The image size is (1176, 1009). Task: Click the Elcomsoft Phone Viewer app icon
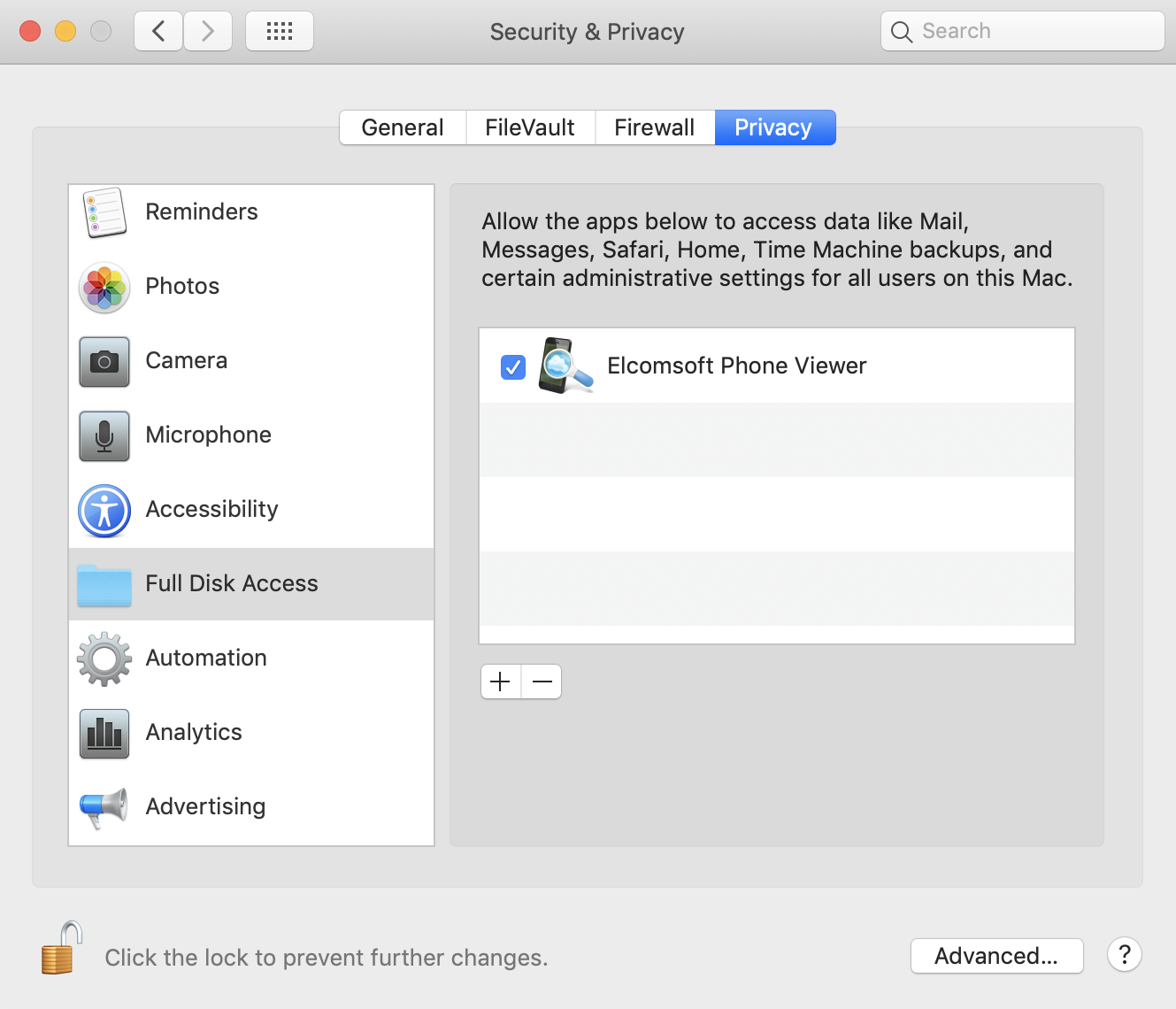pos(565,366)
